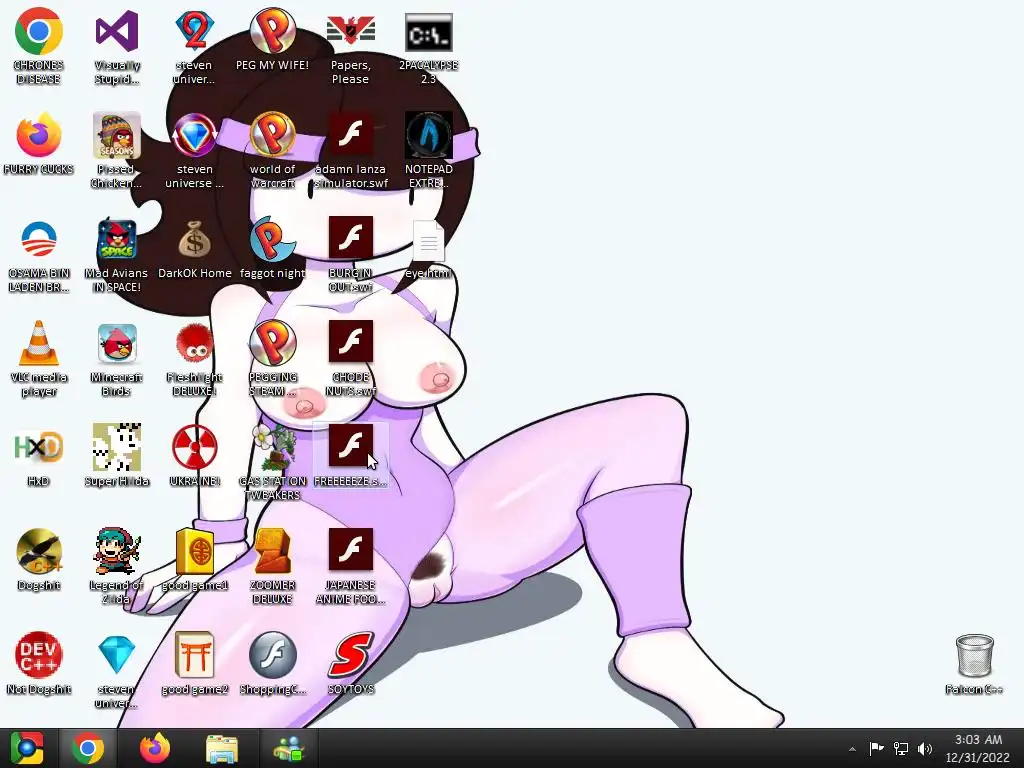Screen dimensions: 1024x768
Task: Click the Start button on the taskbar
Action: (27, 748)
